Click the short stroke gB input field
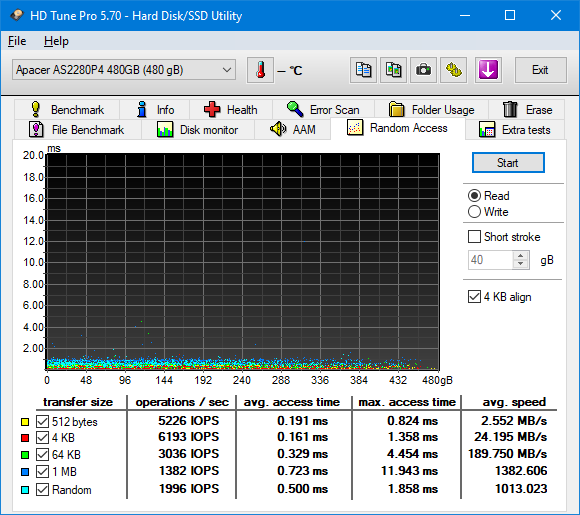 point(490,260)
